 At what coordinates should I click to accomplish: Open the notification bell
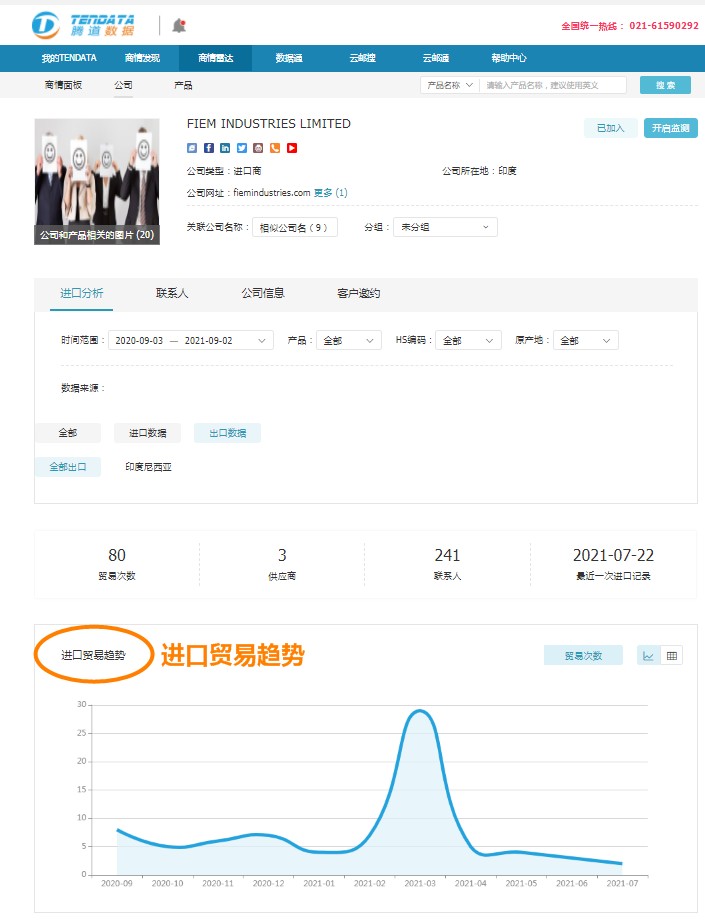pyautogui.click(x=179, y=26)
